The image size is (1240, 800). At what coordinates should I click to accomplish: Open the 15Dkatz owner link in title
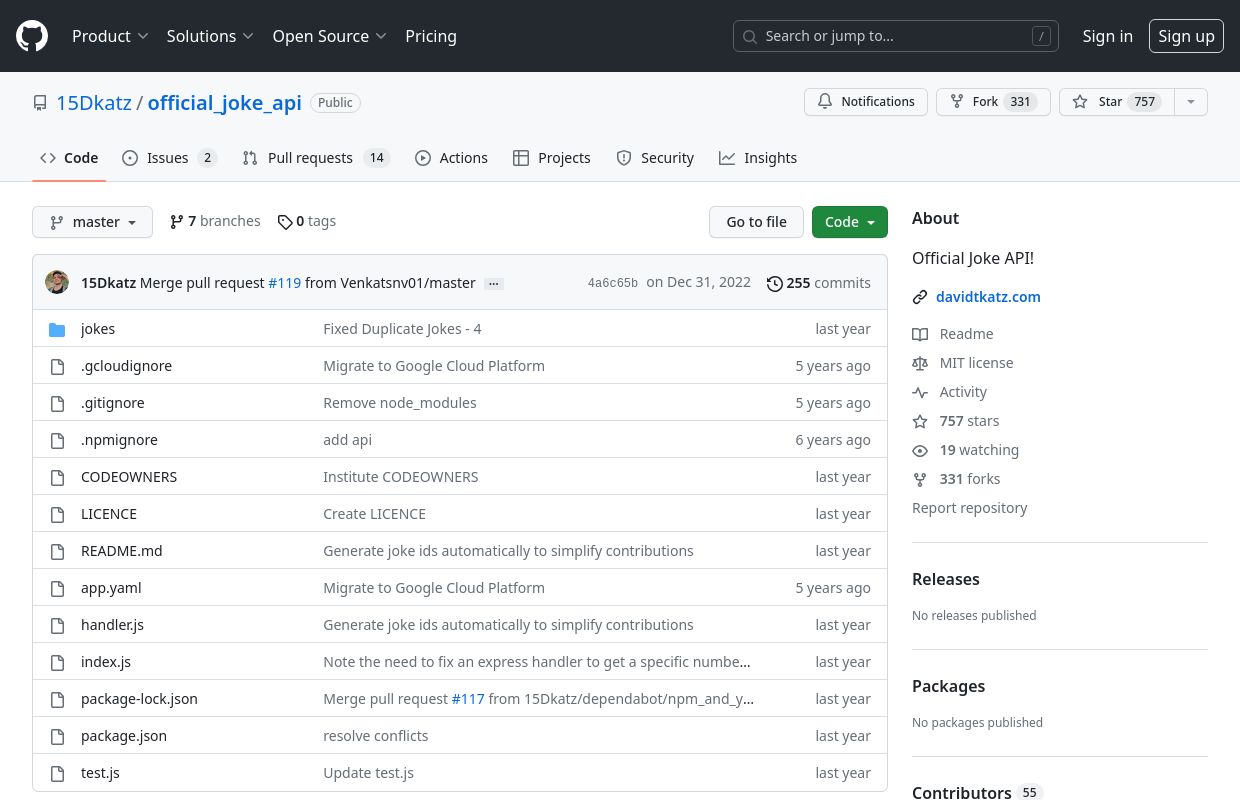[x=94, y=103]
